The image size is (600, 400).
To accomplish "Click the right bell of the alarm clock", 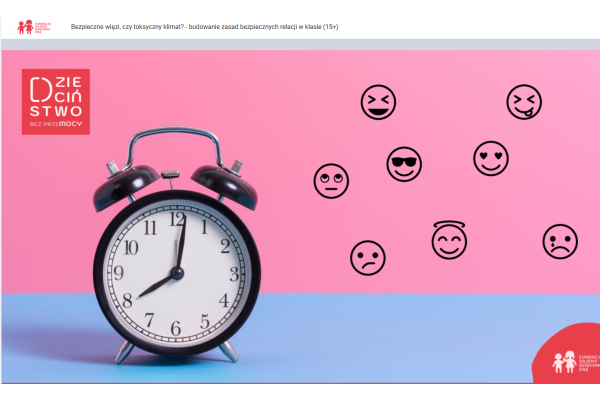I will click(226, 180).
